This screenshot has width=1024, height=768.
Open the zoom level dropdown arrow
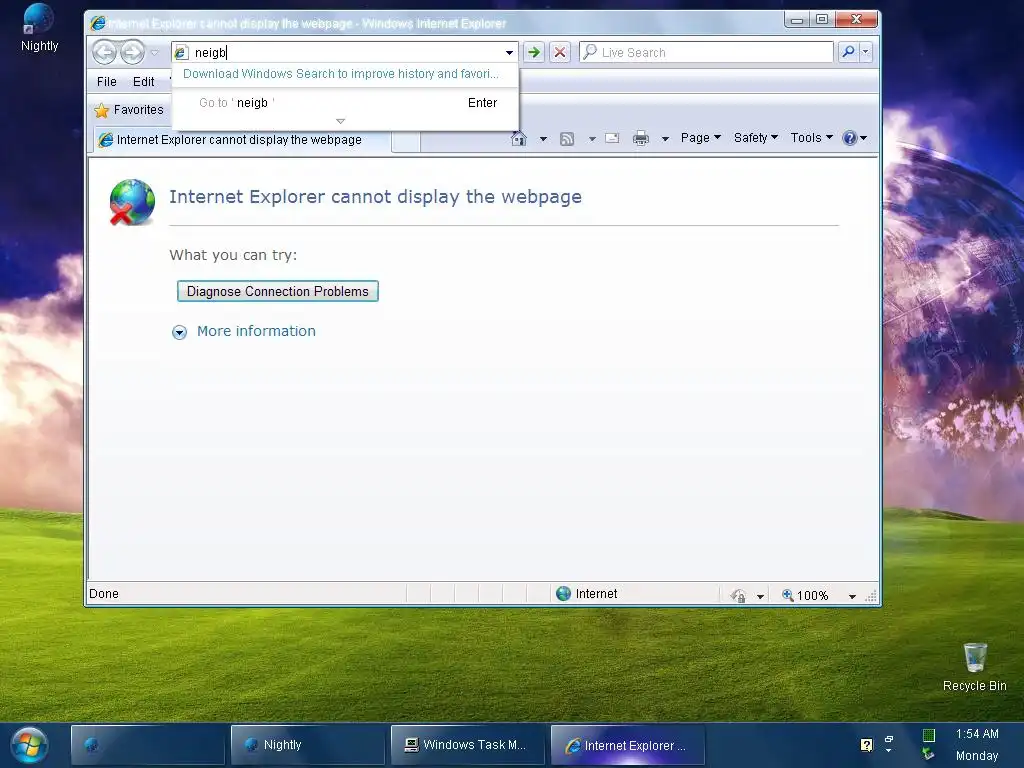click(852, 596)
